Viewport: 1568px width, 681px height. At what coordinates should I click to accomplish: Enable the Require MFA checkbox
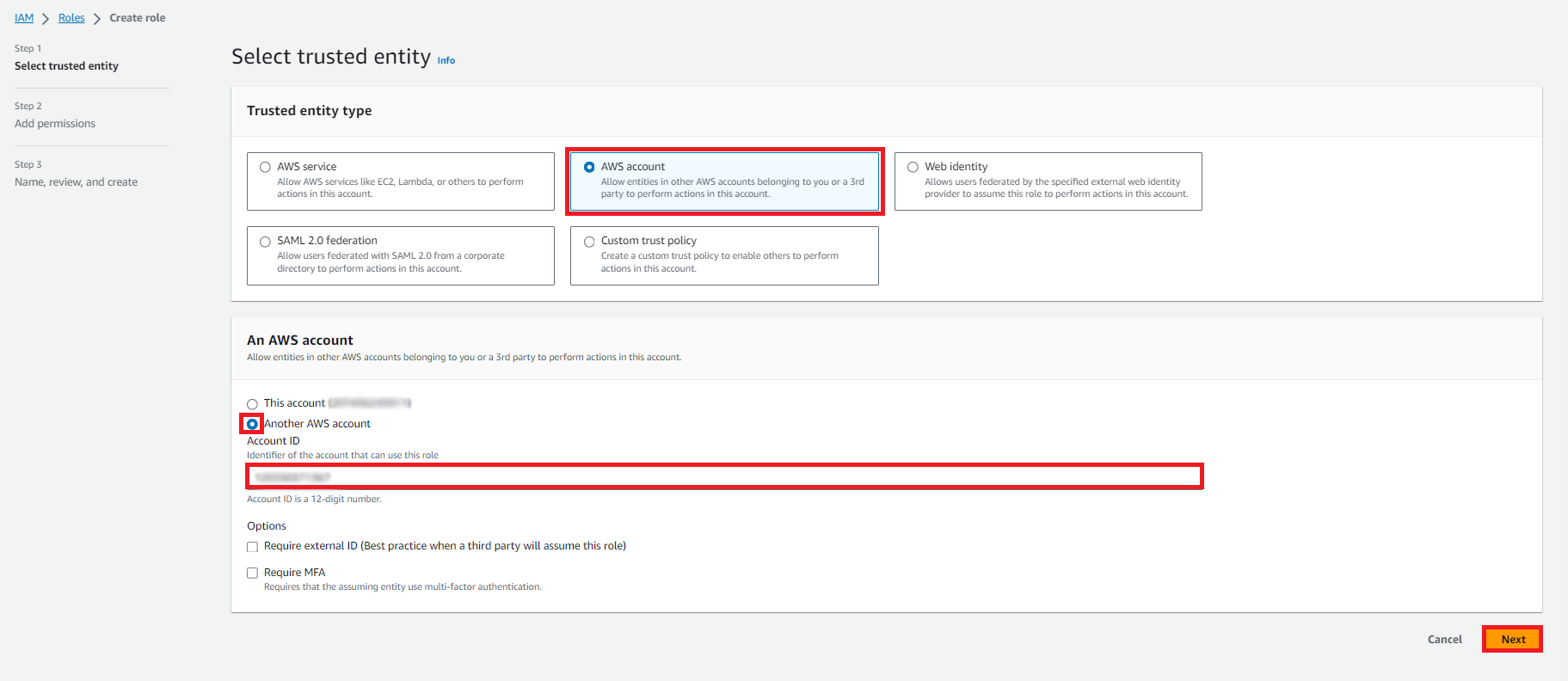(x=252, y=573)
